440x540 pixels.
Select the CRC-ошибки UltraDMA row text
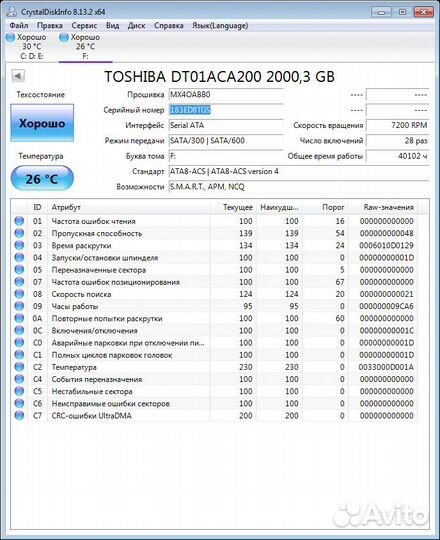click(92, 416)
